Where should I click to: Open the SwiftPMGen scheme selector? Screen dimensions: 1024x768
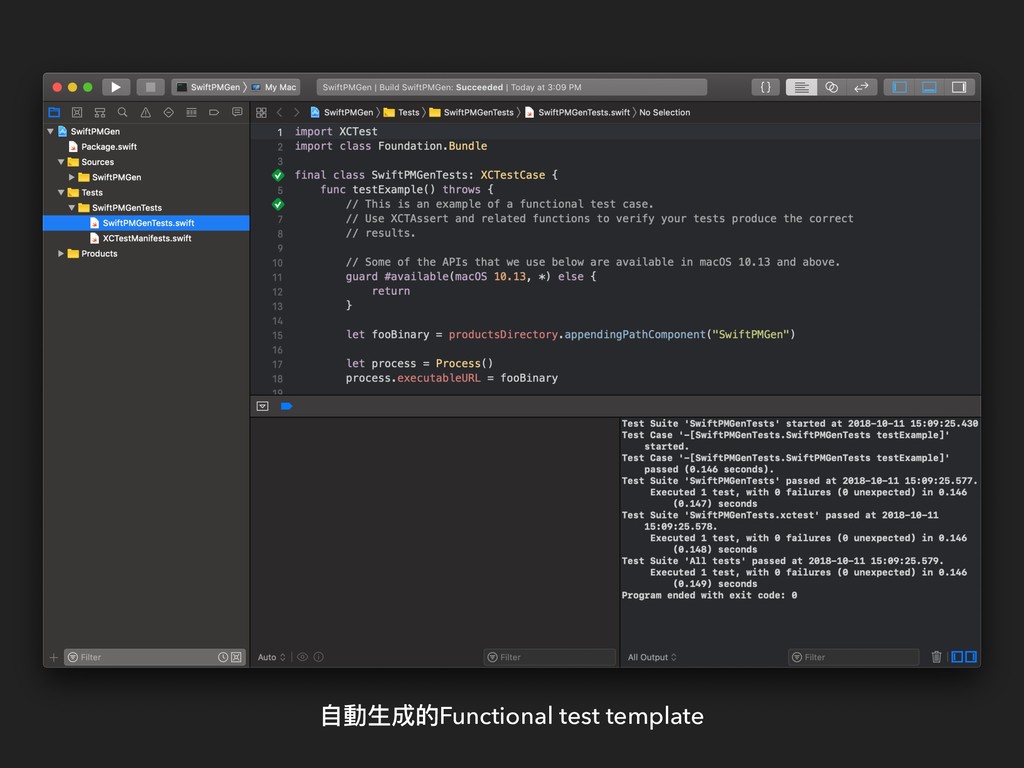point(209,87)
